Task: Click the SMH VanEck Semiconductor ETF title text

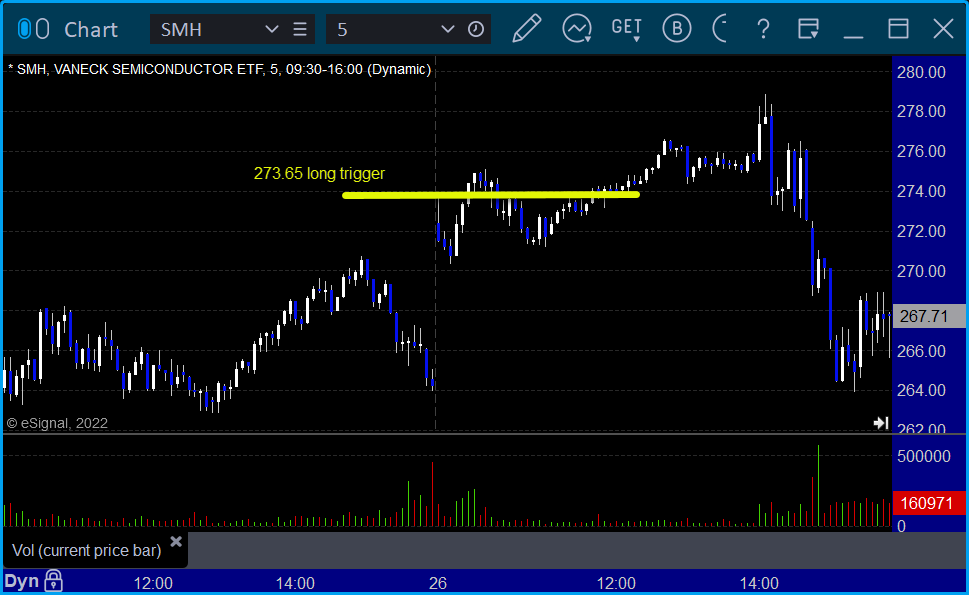Action: pos(219,69)
